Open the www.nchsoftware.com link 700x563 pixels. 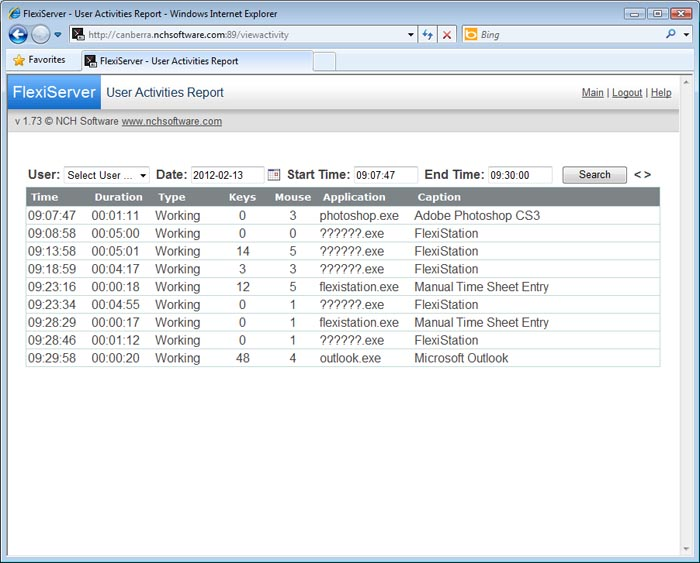(171, 121)
